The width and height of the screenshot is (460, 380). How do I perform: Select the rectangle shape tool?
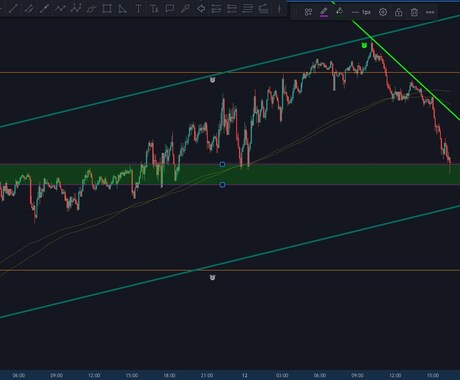point(107,9)
